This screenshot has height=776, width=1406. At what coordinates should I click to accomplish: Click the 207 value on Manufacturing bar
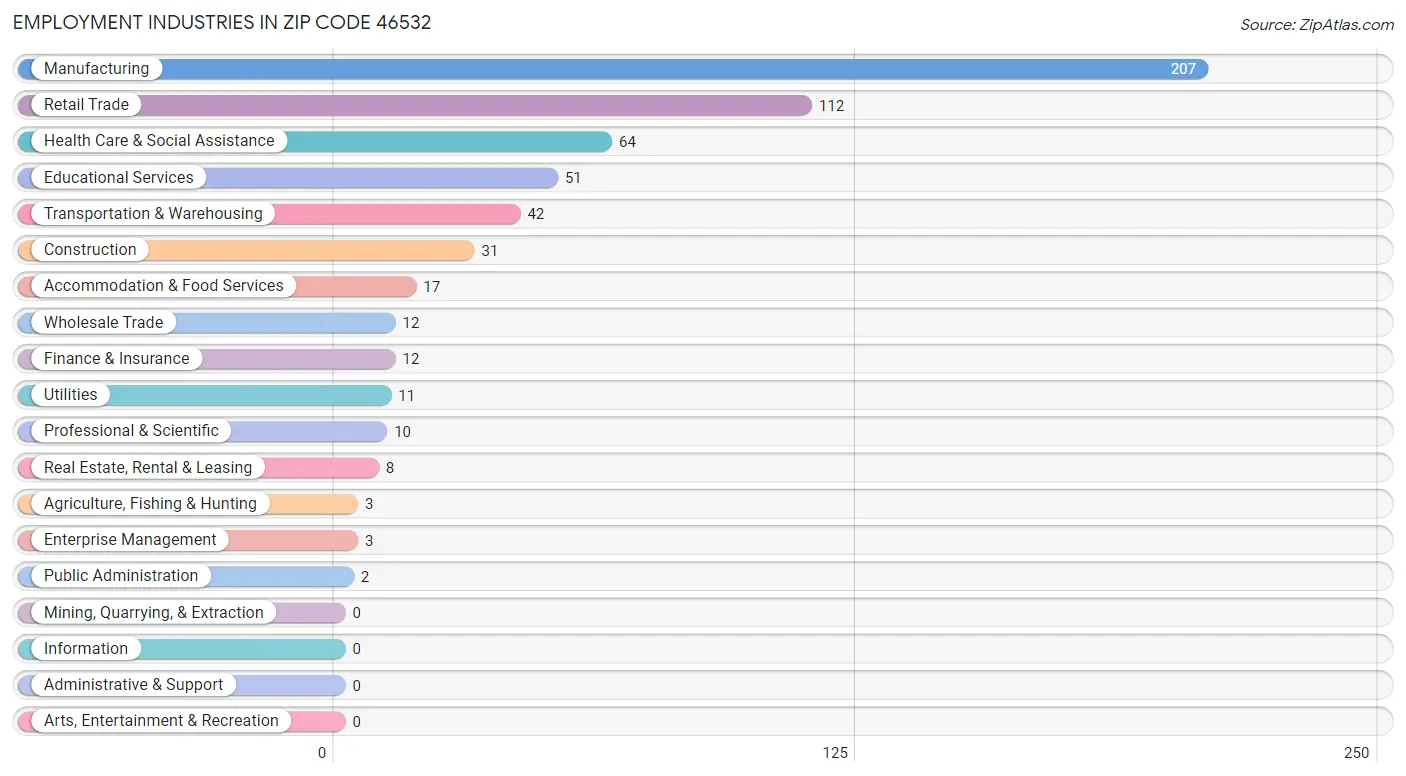pyautogui.click(x=1183, y=69)
